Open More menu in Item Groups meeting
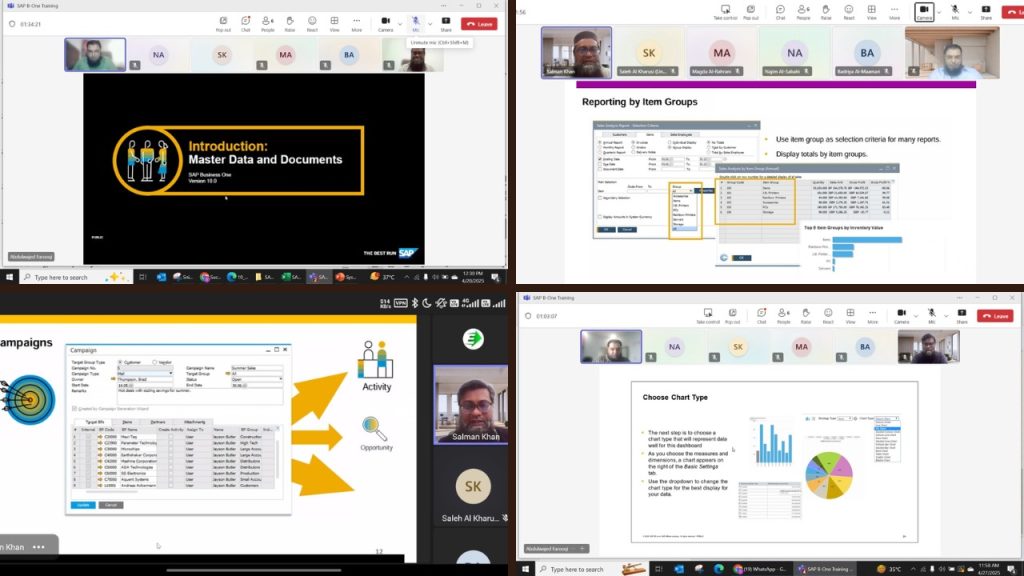The width and height of the screenshot is (1024, 576). (895, 12)
